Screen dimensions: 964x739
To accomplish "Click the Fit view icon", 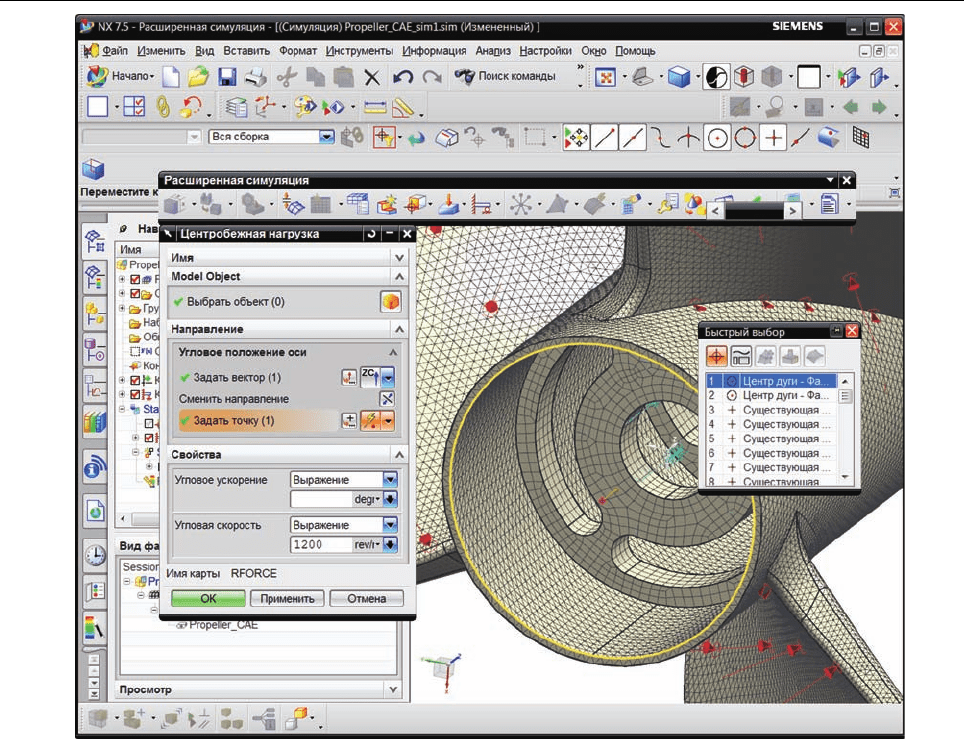I will [606, 77].
